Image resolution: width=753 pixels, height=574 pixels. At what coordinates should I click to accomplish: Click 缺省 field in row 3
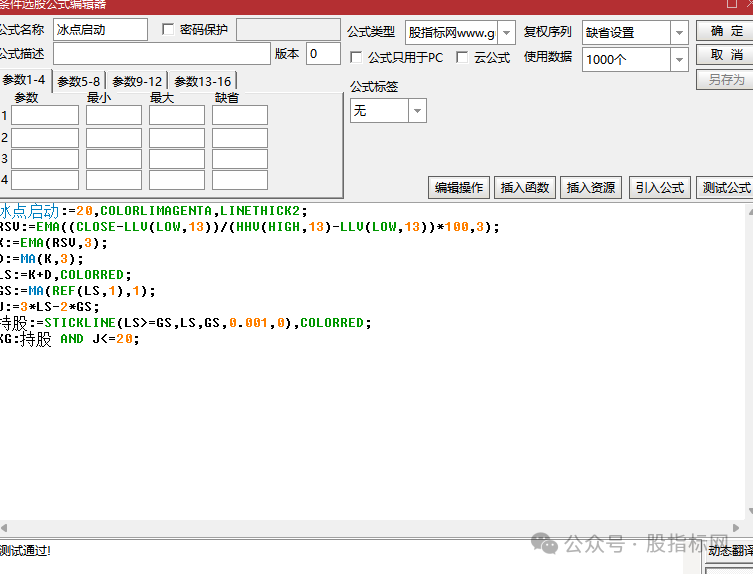[240, 159]
